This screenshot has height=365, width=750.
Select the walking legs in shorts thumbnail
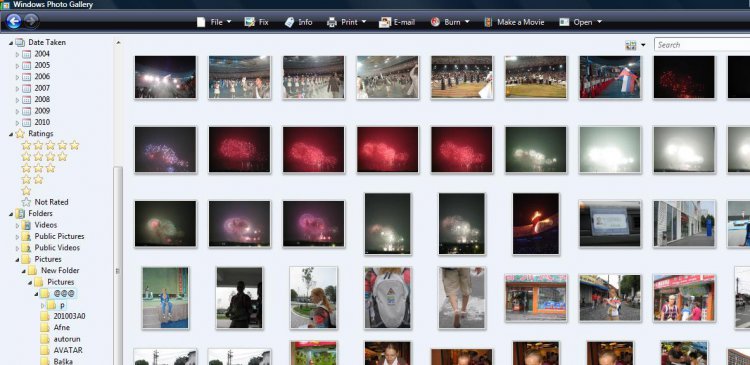pyautogui.click(x=462, y=298)
